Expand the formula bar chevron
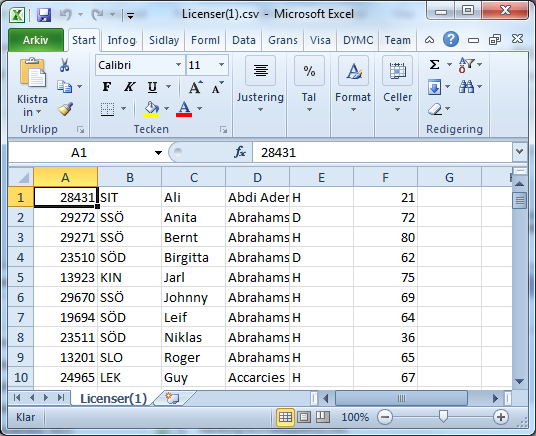The image size is (536, 436). [x=520, y=151]
